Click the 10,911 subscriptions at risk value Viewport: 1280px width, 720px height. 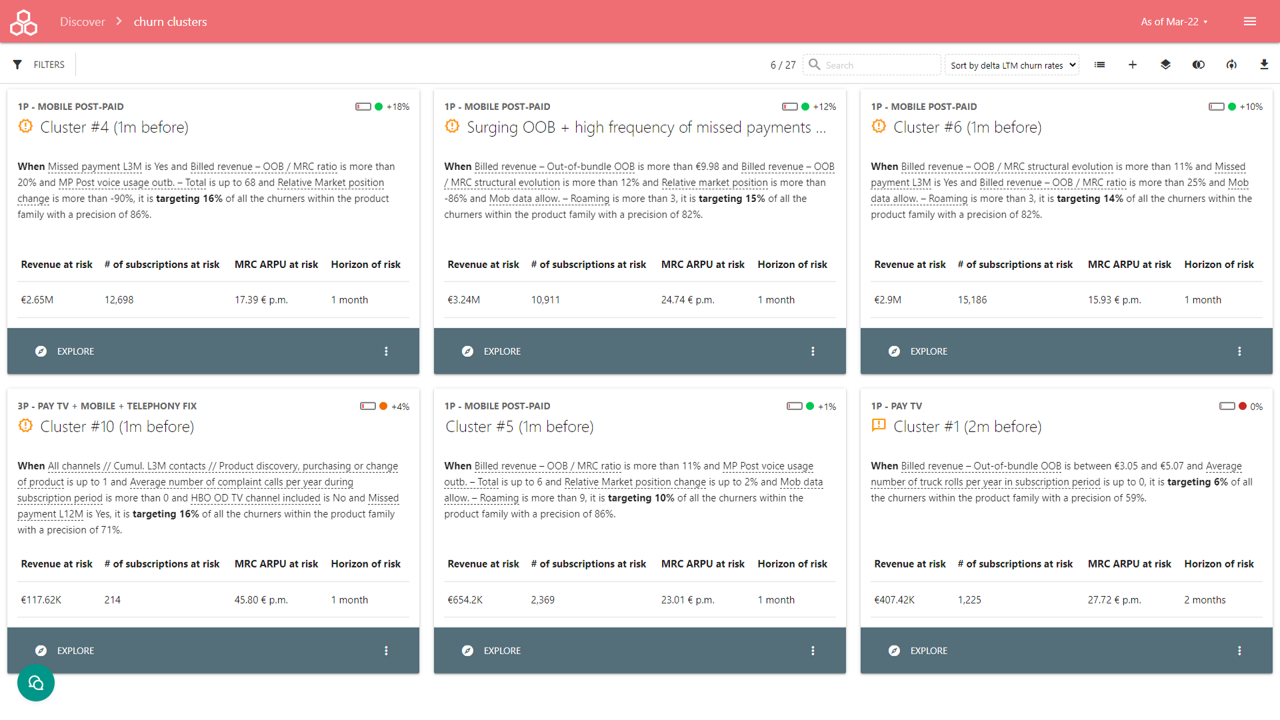pos(546,300)
